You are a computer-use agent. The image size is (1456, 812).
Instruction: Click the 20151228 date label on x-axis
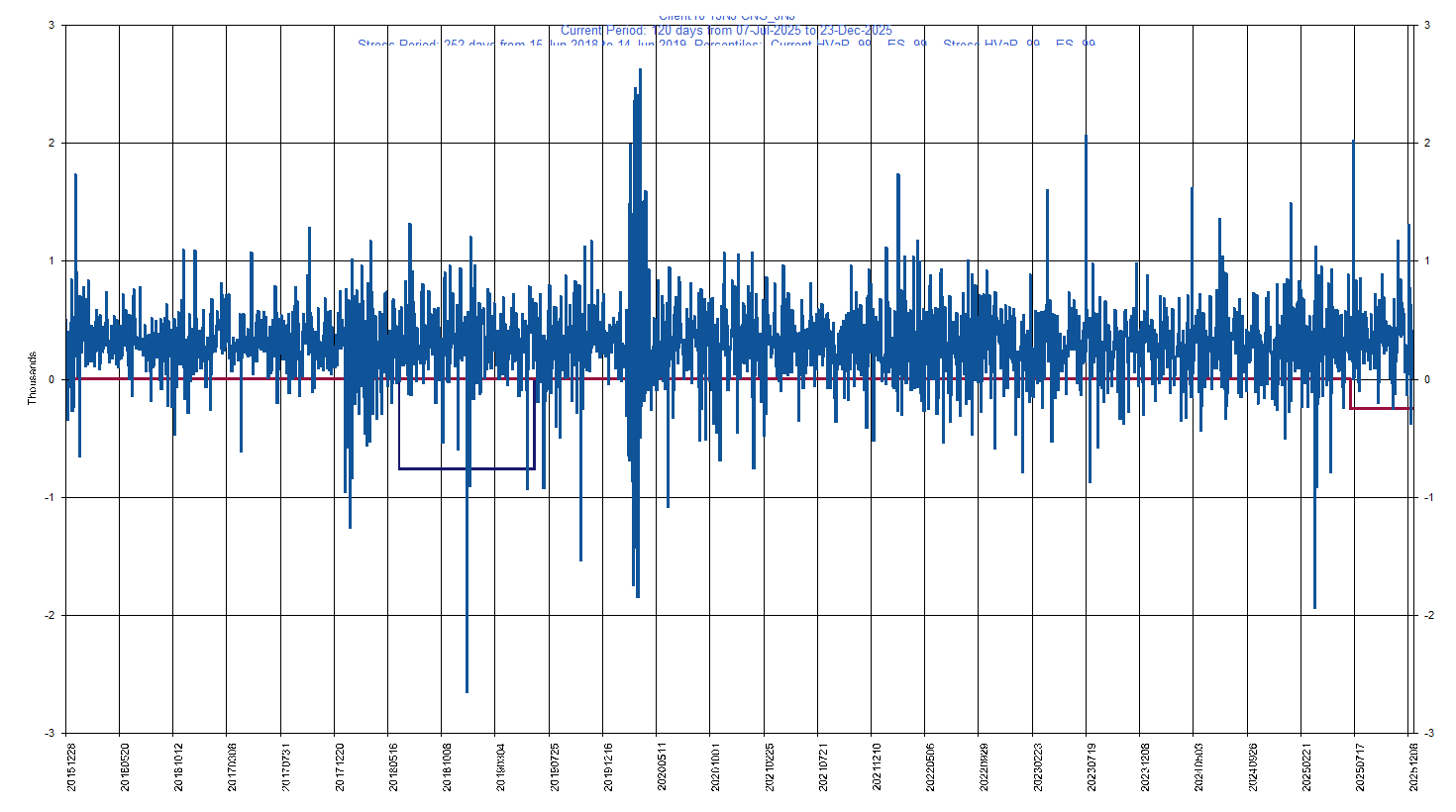71,766
